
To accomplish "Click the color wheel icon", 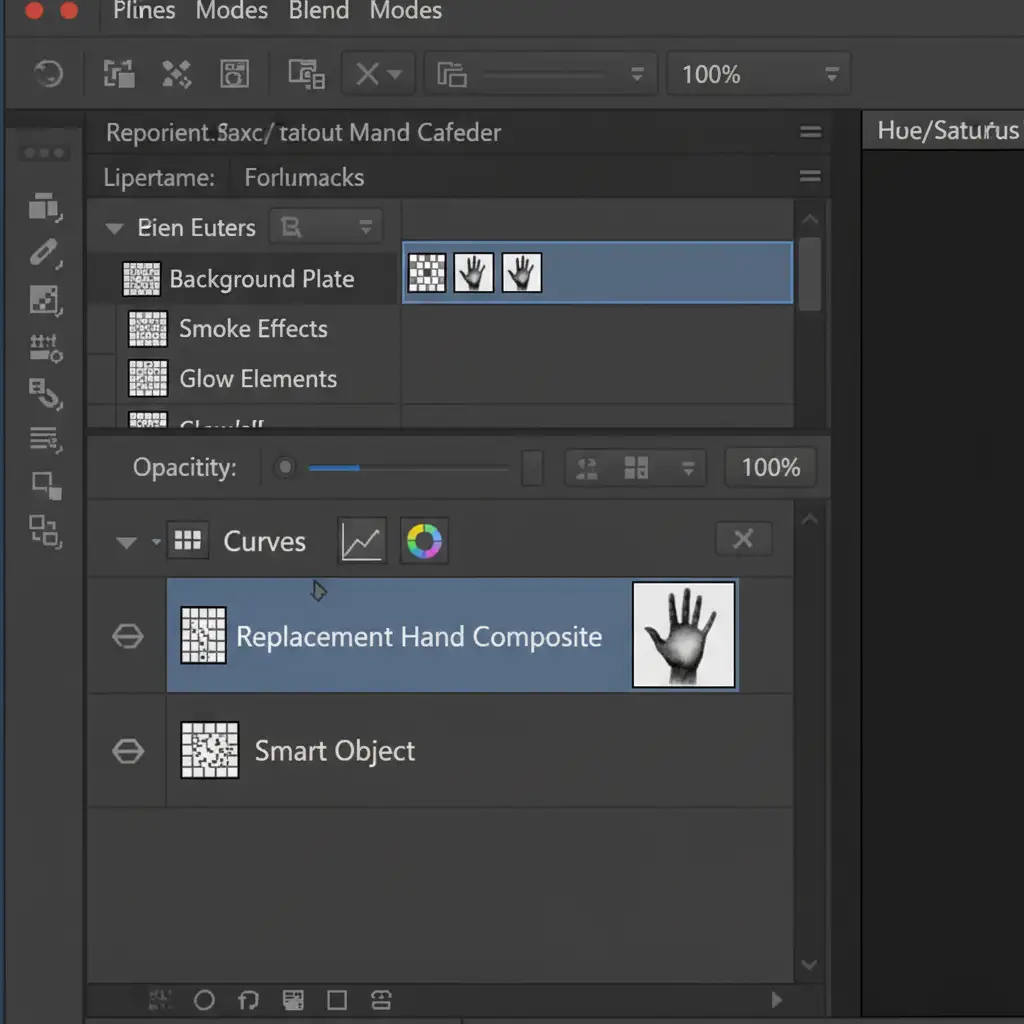I will coord(424,542).
